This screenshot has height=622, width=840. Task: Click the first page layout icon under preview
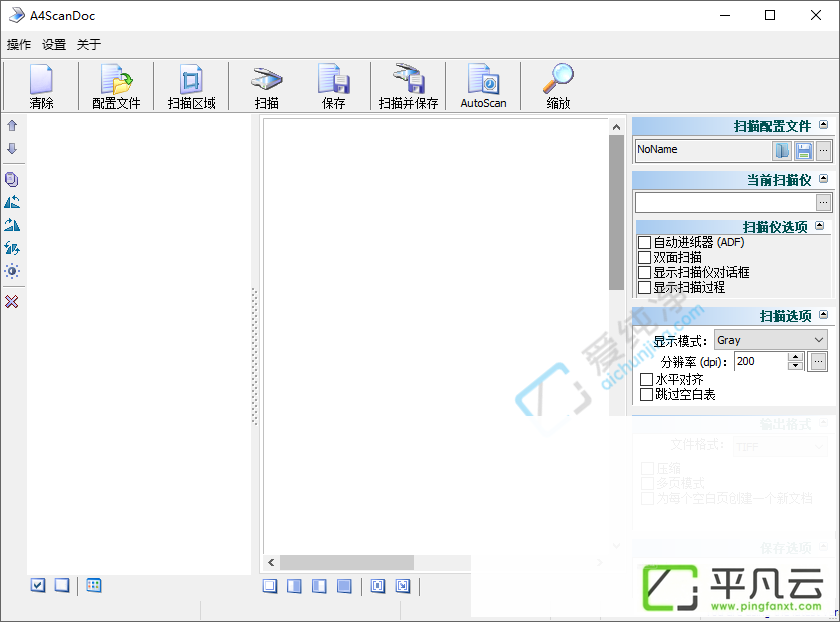coord(270,586)
